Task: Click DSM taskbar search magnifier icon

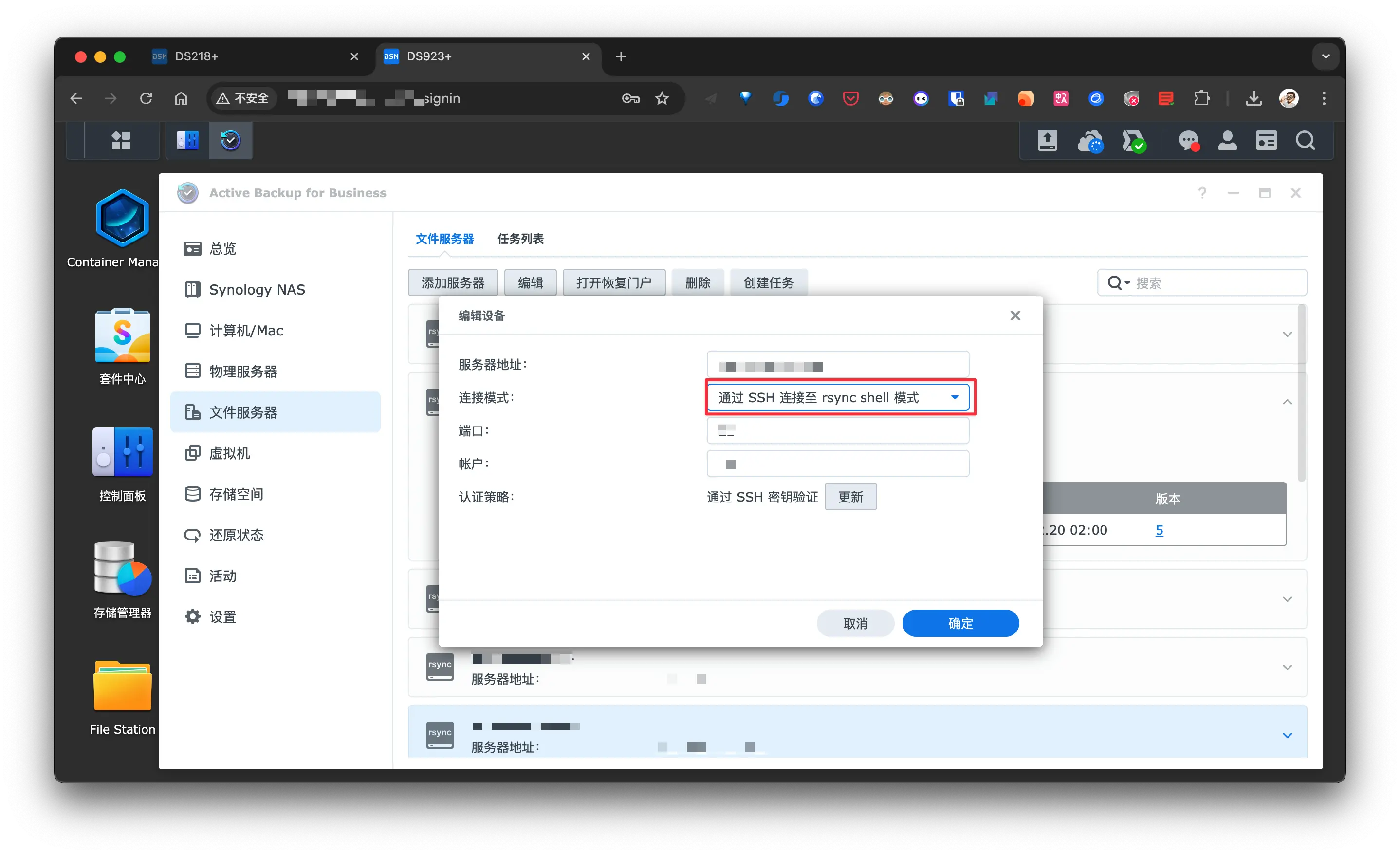Action: point(1305,140)
